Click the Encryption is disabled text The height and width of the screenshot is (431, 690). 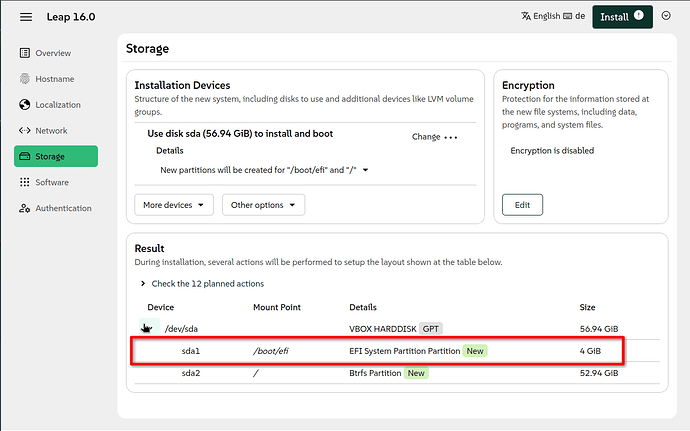point(552,151)
